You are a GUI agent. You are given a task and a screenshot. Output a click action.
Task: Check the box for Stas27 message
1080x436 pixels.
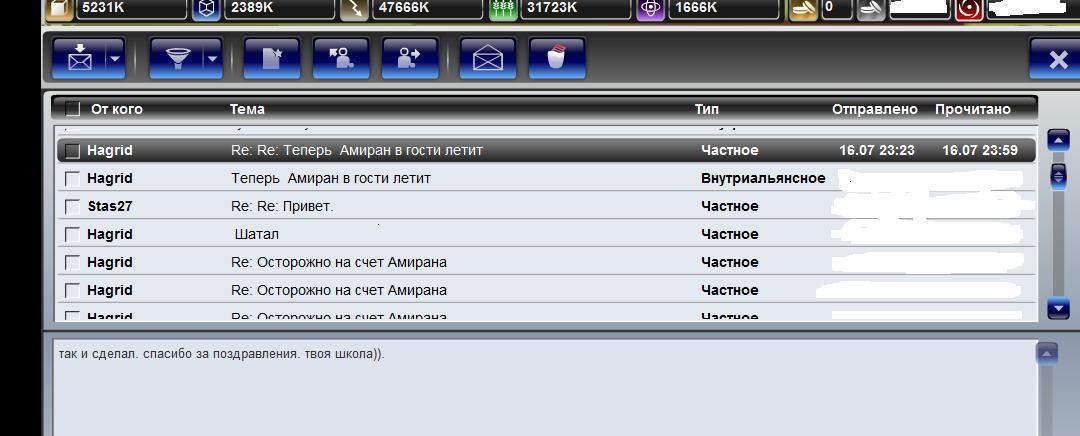click(x=72, y=207)
